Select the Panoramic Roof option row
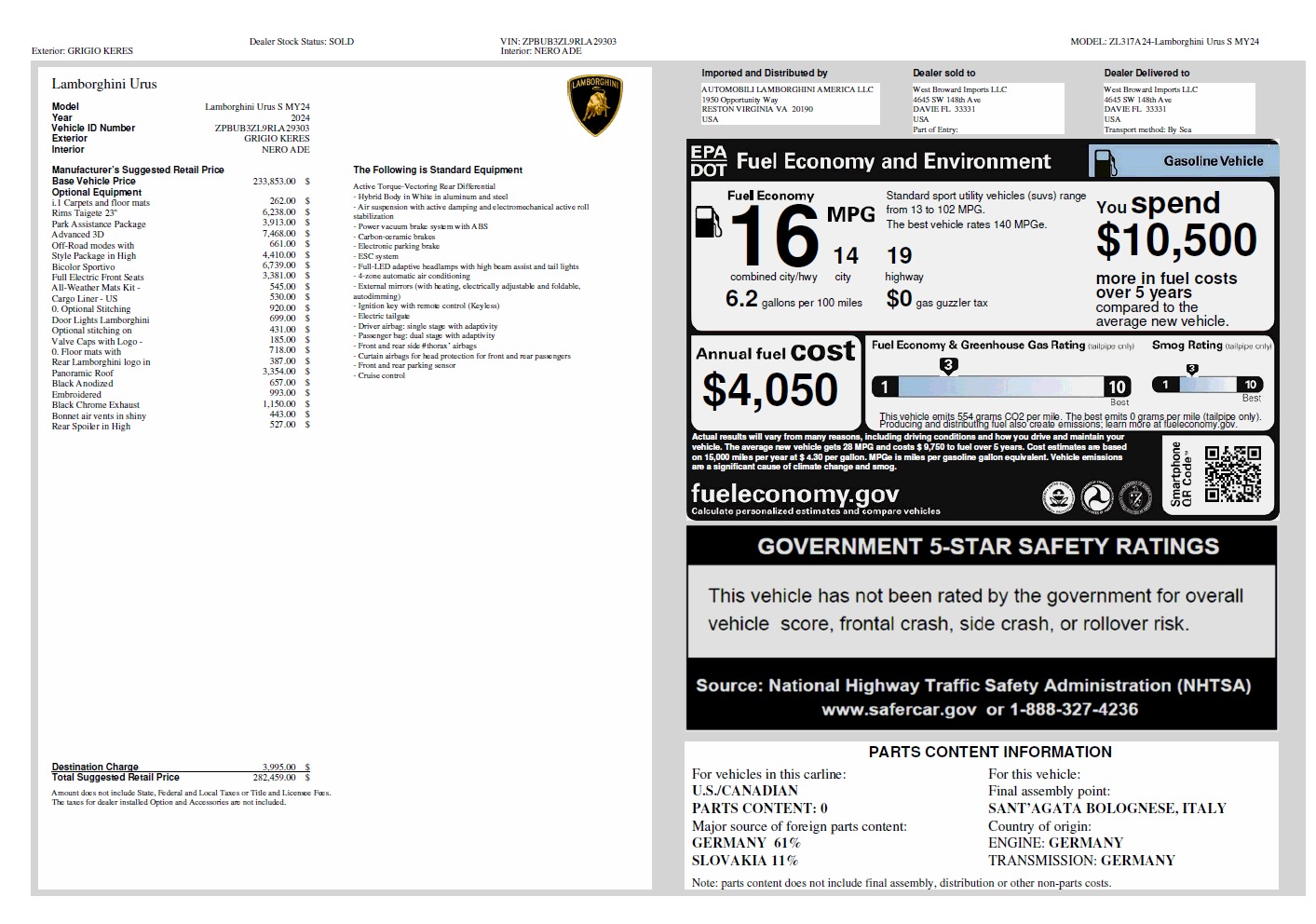 (x=181, y=372)
